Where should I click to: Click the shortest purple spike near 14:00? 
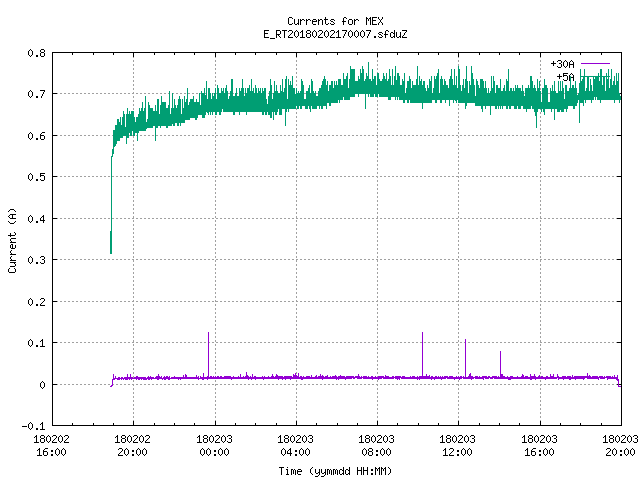coord(500,364)
